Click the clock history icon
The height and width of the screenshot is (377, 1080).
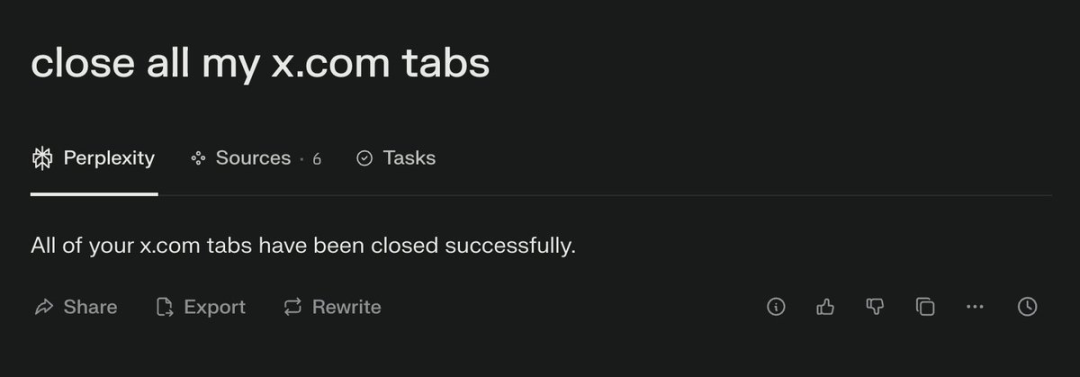point(1027,307)
